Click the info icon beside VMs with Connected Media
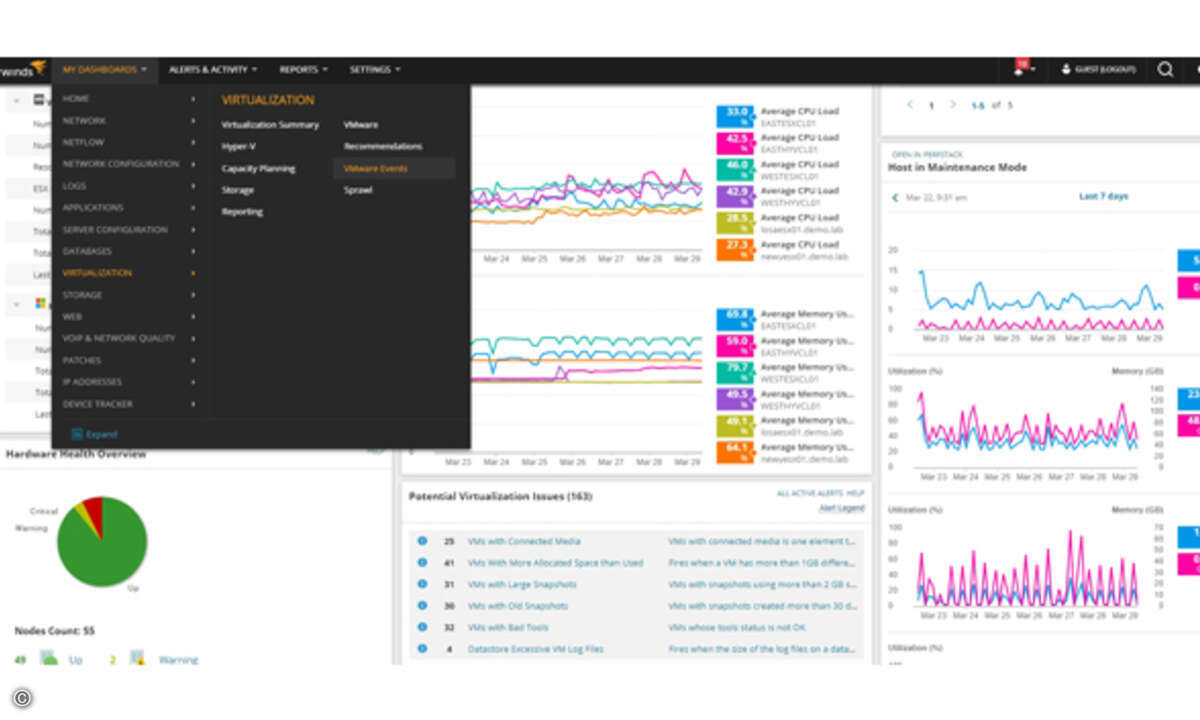The height and width of the screenshot is (720, 1200). pos(422,541)
